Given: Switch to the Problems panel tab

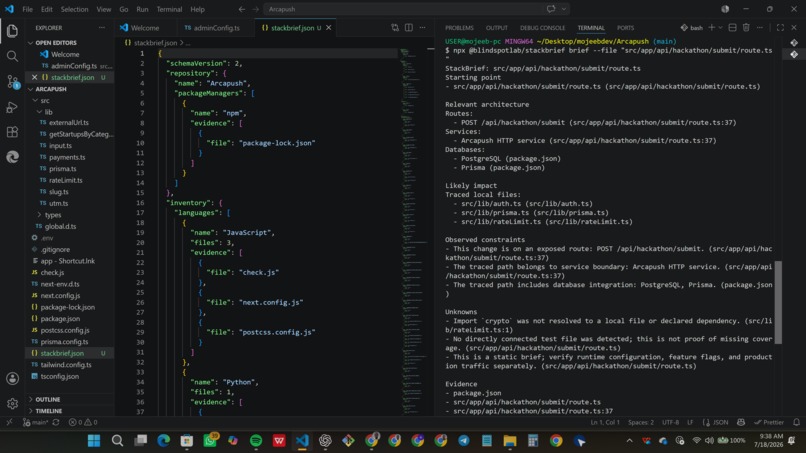Looking at the screenshot, I should (459, 28).
